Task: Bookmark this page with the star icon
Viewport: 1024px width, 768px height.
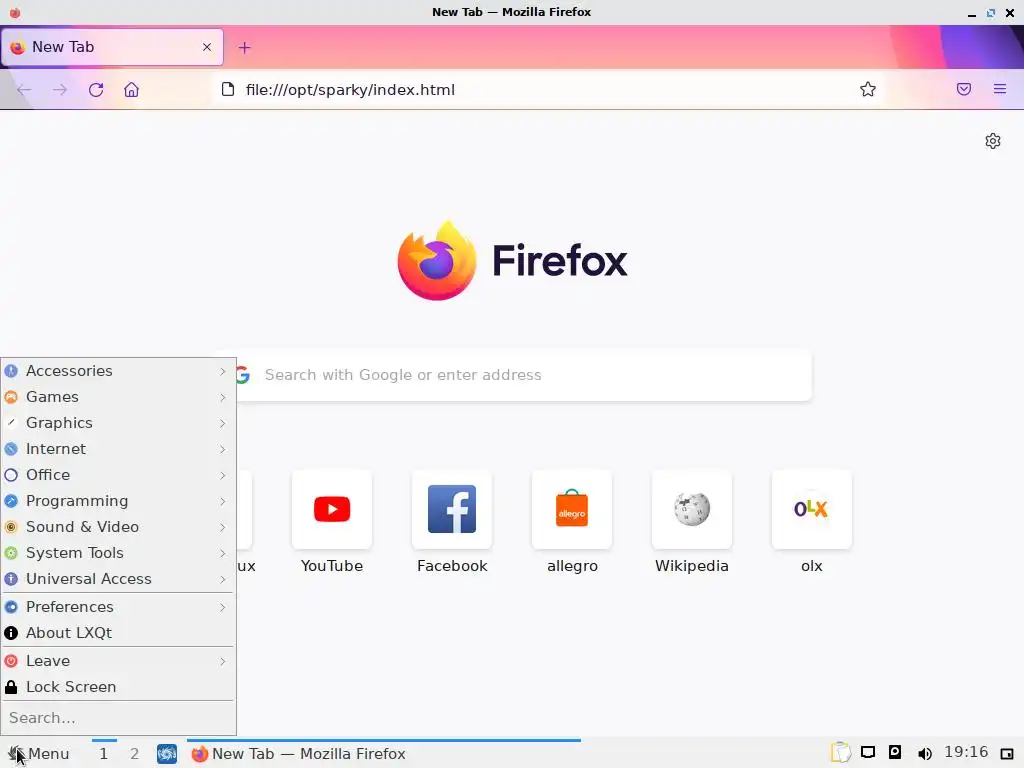Action: [867, 89]
